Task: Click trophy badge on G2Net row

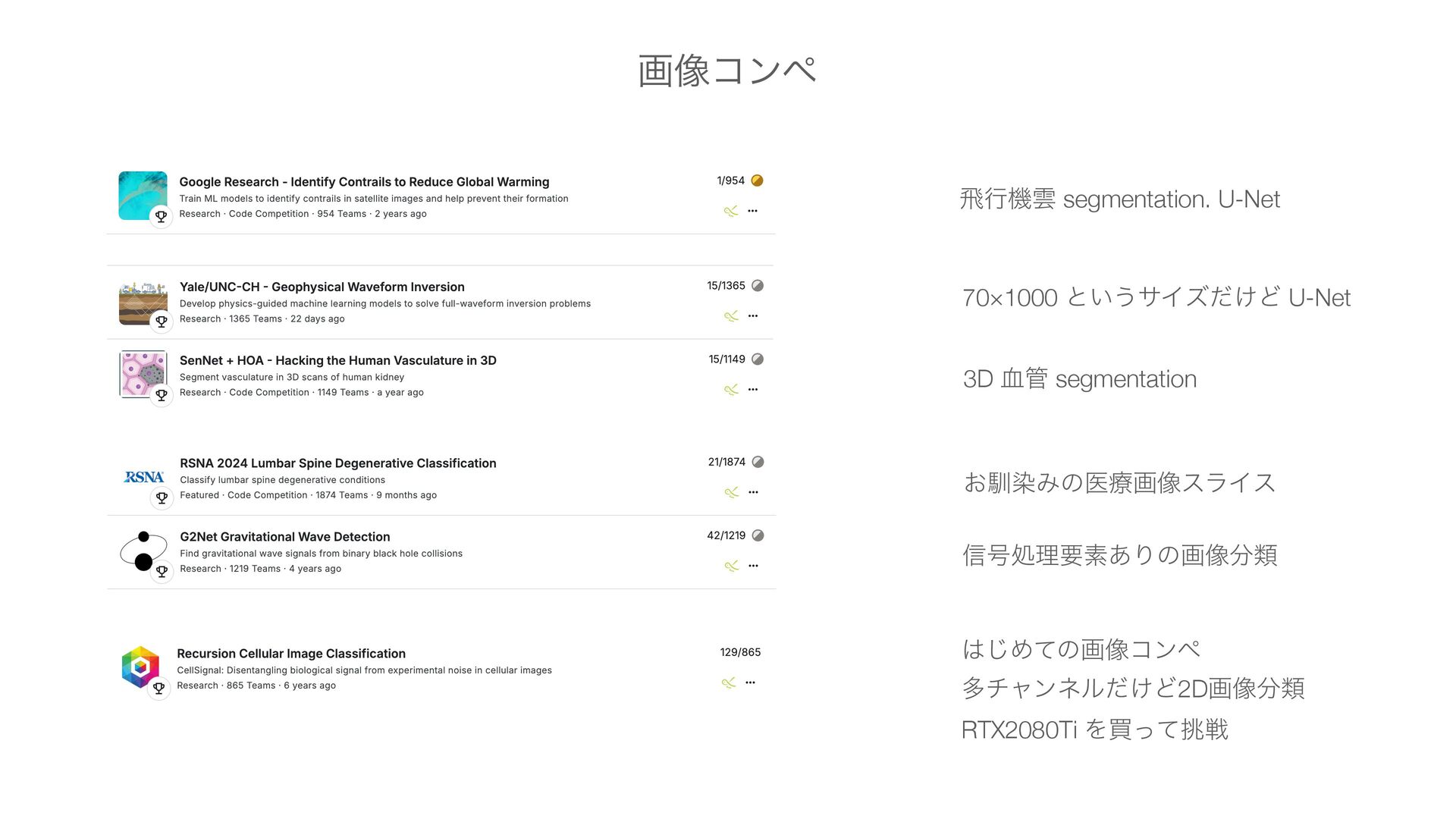Action: (162, 572)
